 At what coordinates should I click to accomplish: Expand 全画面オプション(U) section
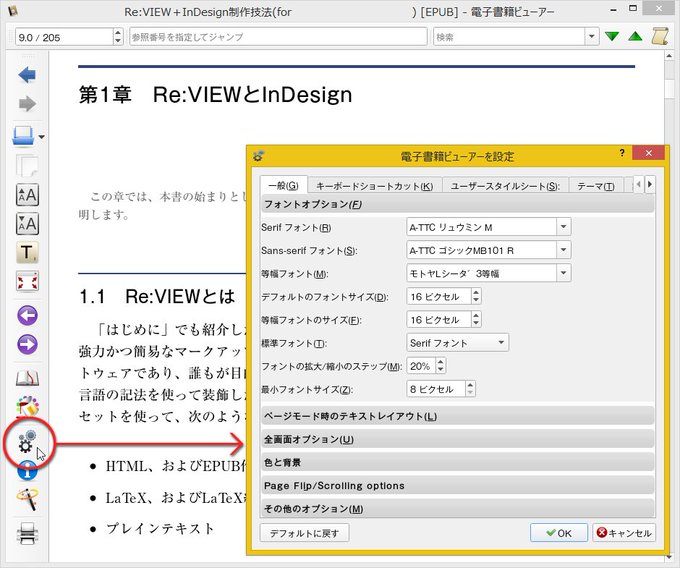pos(457,439)
